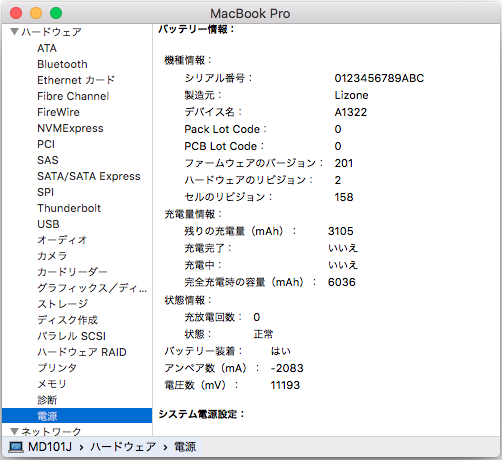
Task: Click 電源 in the bottom path bar
Action: pos(185,447)
